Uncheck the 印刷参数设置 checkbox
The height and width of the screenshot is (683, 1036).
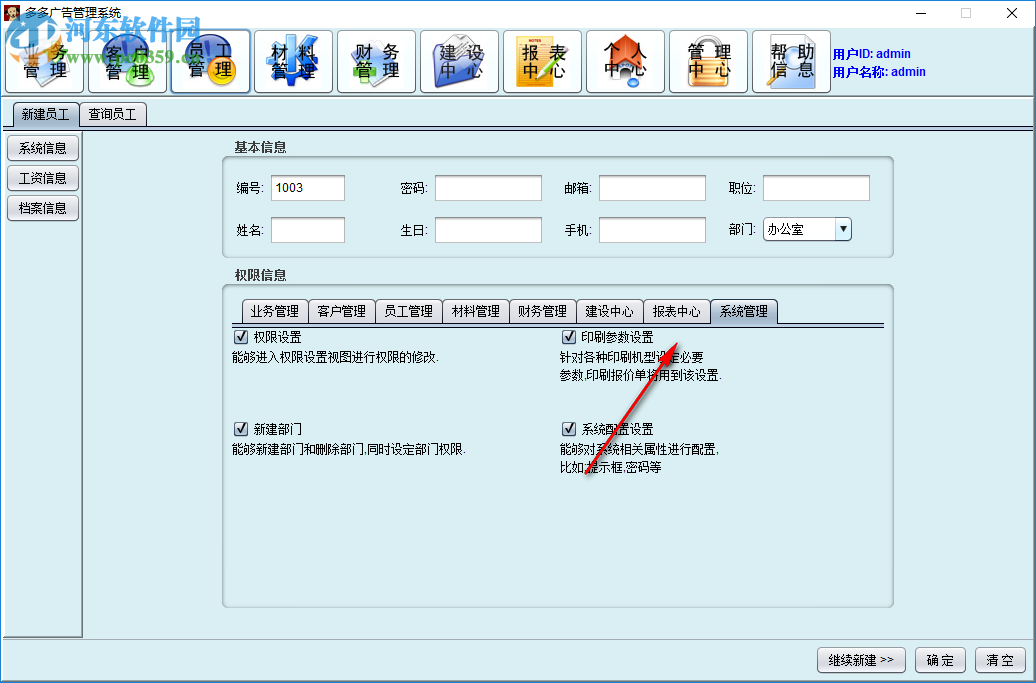tap(569, 336)
